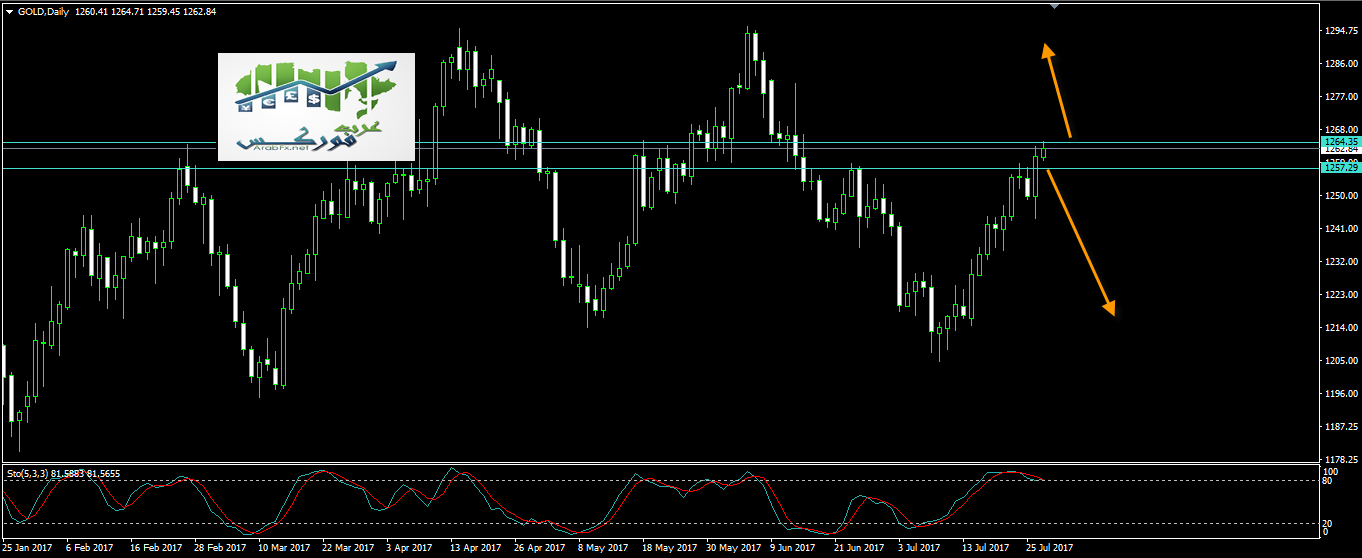The width and height of the screenshot is (1362, 558).
Task: Click the 26 Apr 2017 date label
Action: (540, 548)
